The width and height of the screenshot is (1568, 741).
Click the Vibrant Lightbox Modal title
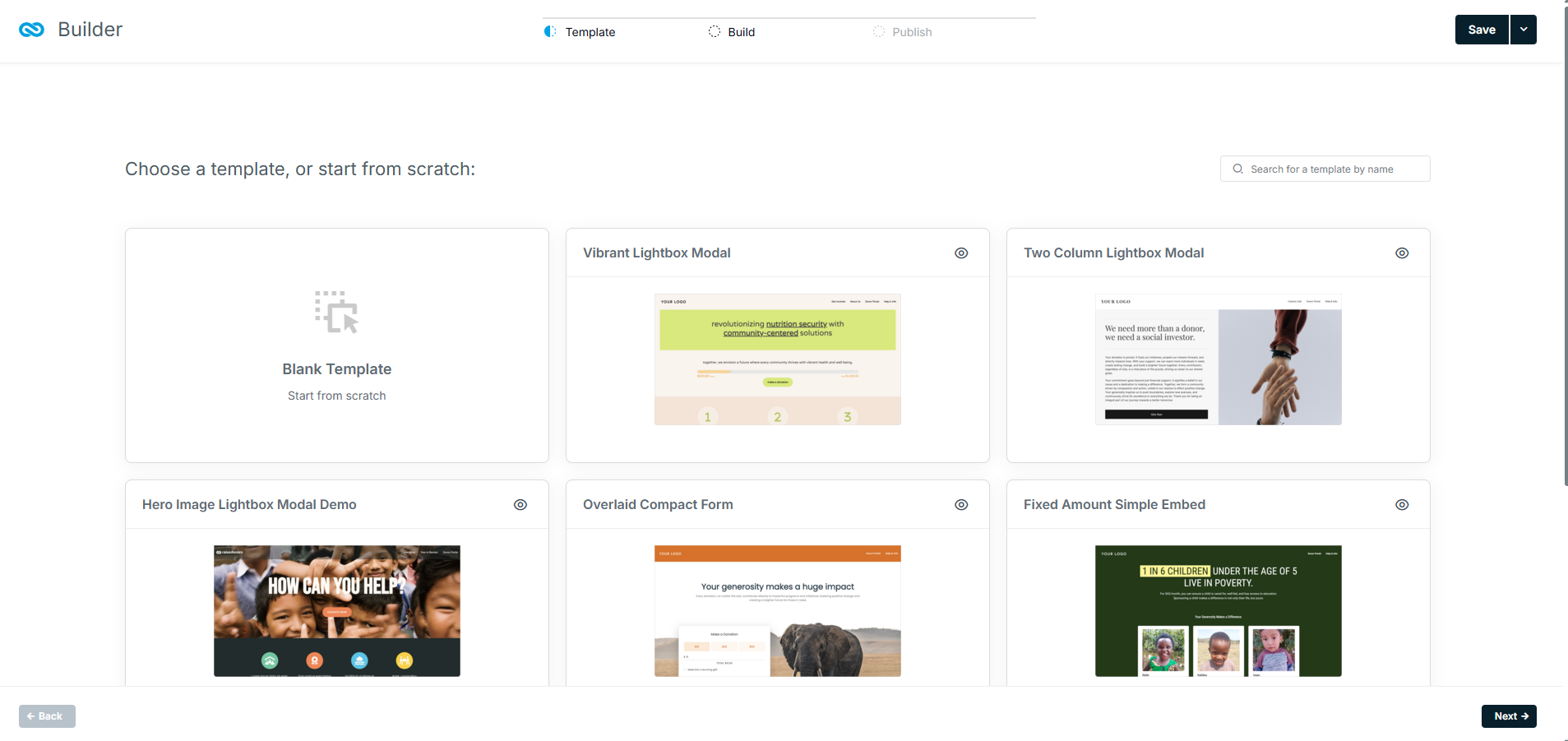tap(656, 253)
